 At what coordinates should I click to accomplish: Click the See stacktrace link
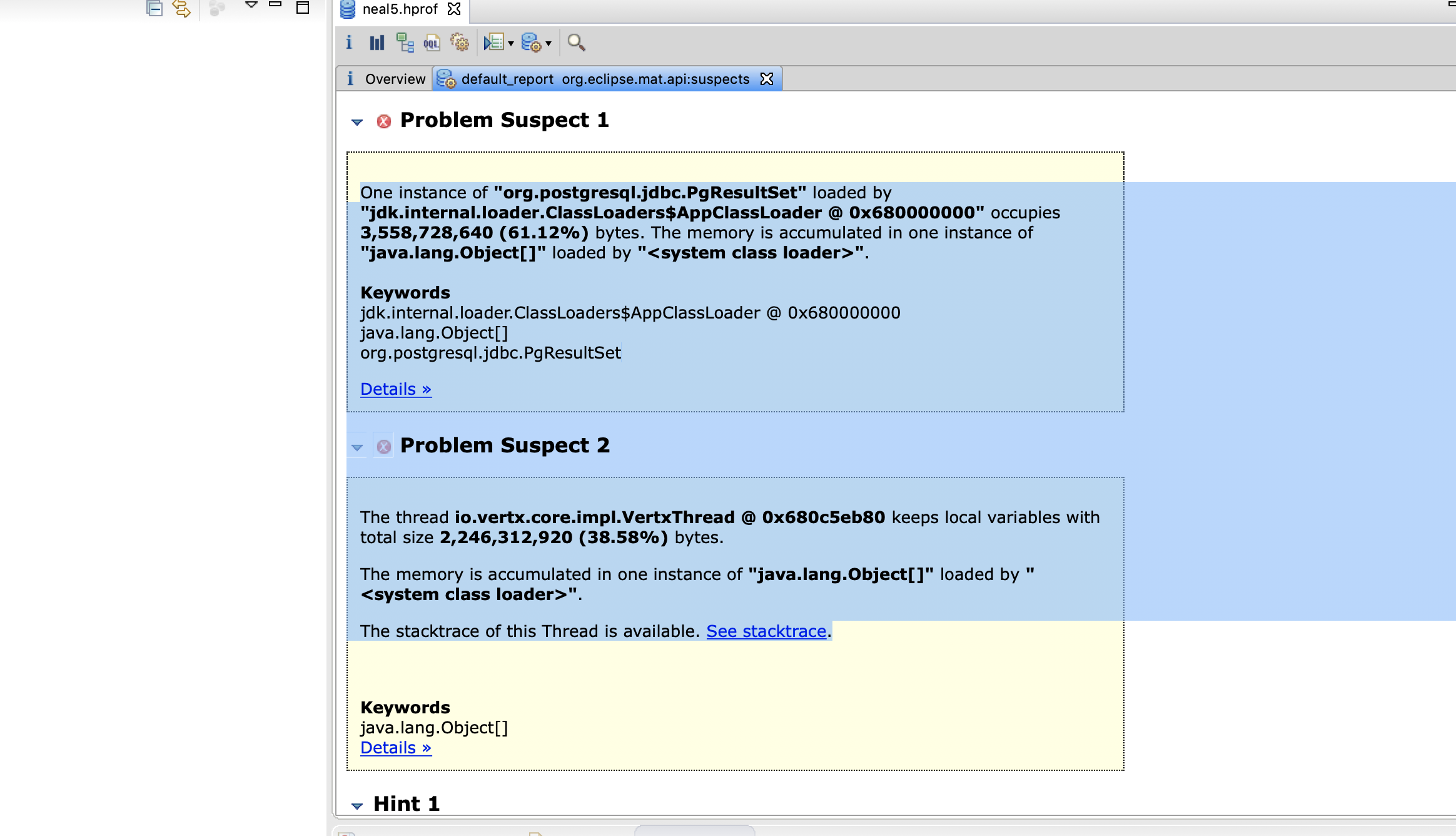(x=766, y=631)
